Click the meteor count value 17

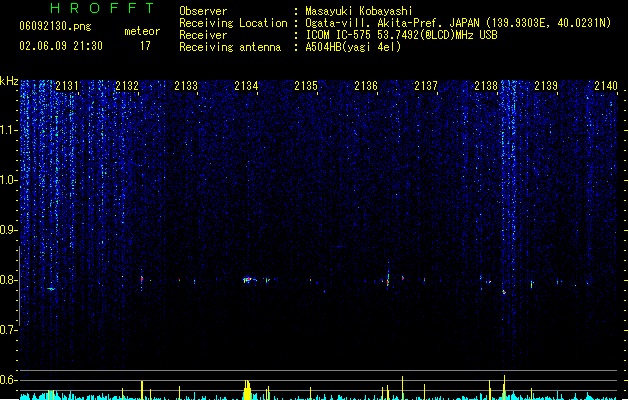145,46
